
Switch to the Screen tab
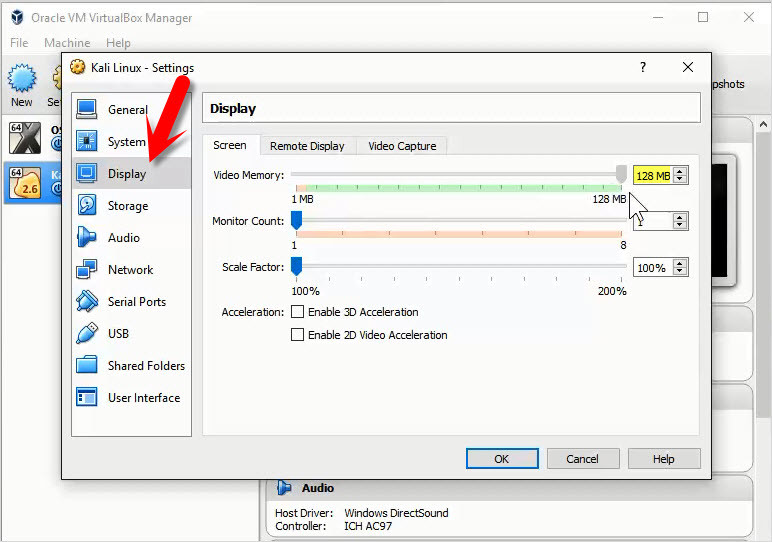(230, 145)
